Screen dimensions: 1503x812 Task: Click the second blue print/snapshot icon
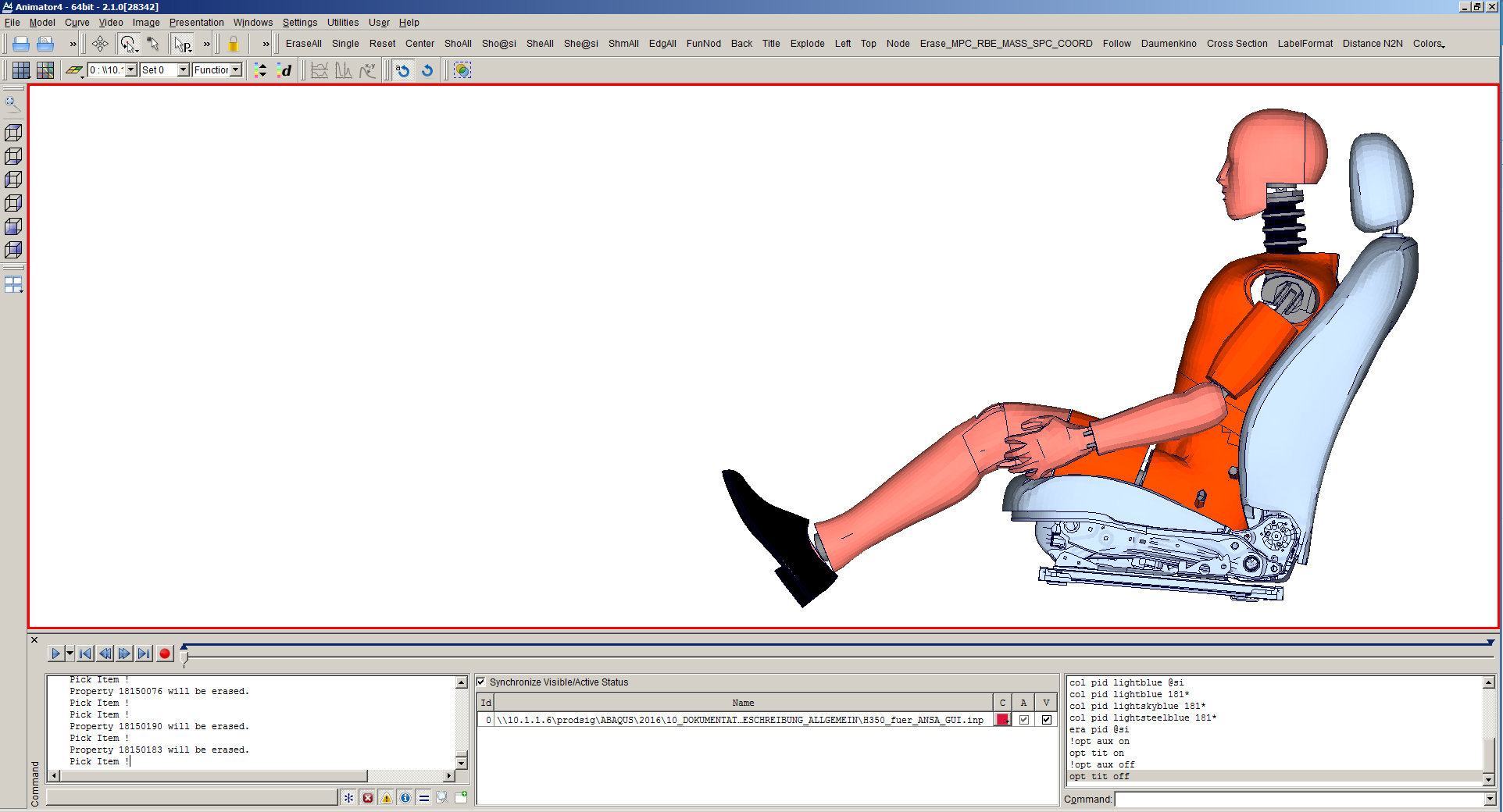pos(45,44)
